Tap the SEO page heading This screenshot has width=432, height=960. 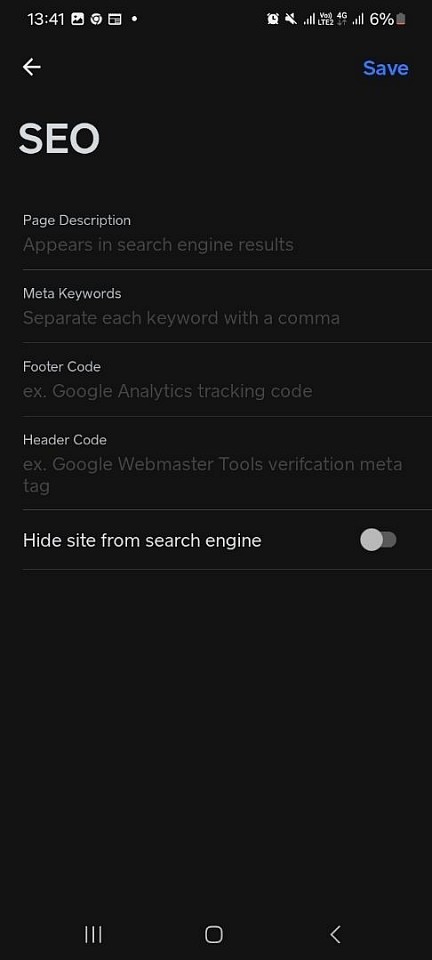pyautogui.click(x=59, y=139)
